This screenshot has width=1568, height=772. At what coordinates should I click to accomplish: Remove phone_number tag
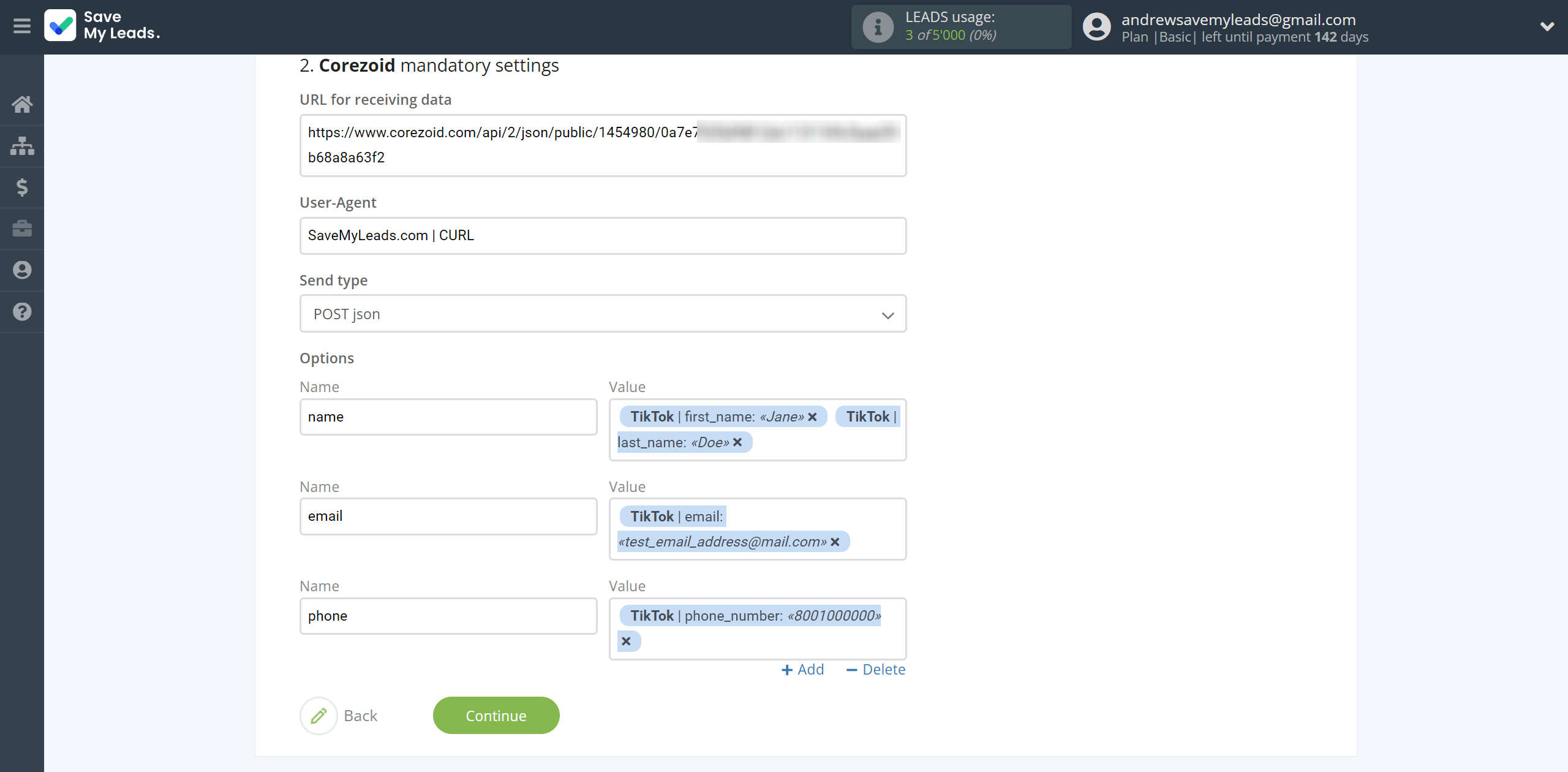coord(626,641)
